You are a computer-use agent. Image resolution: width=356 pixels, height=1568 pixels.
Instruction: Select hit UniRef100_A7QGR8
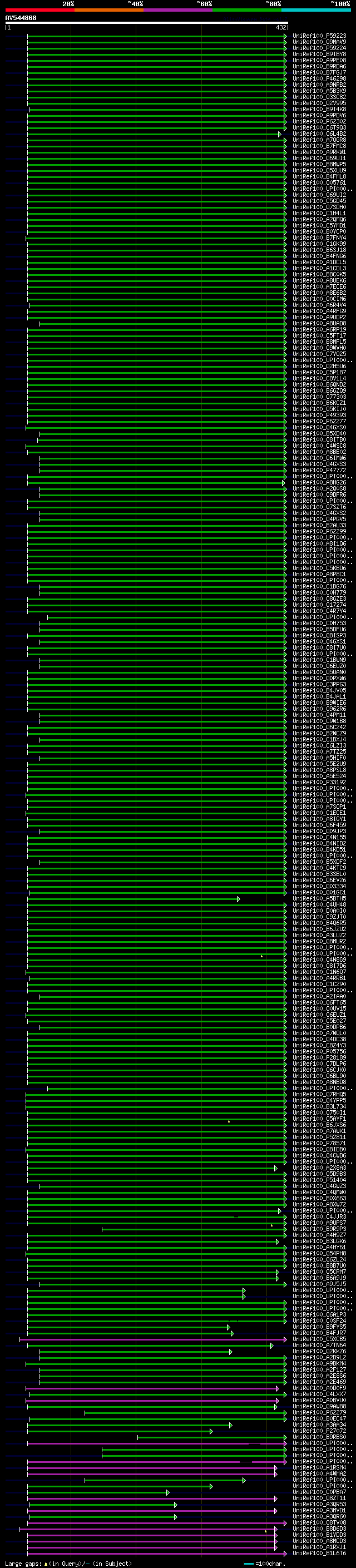click(319, 140)
